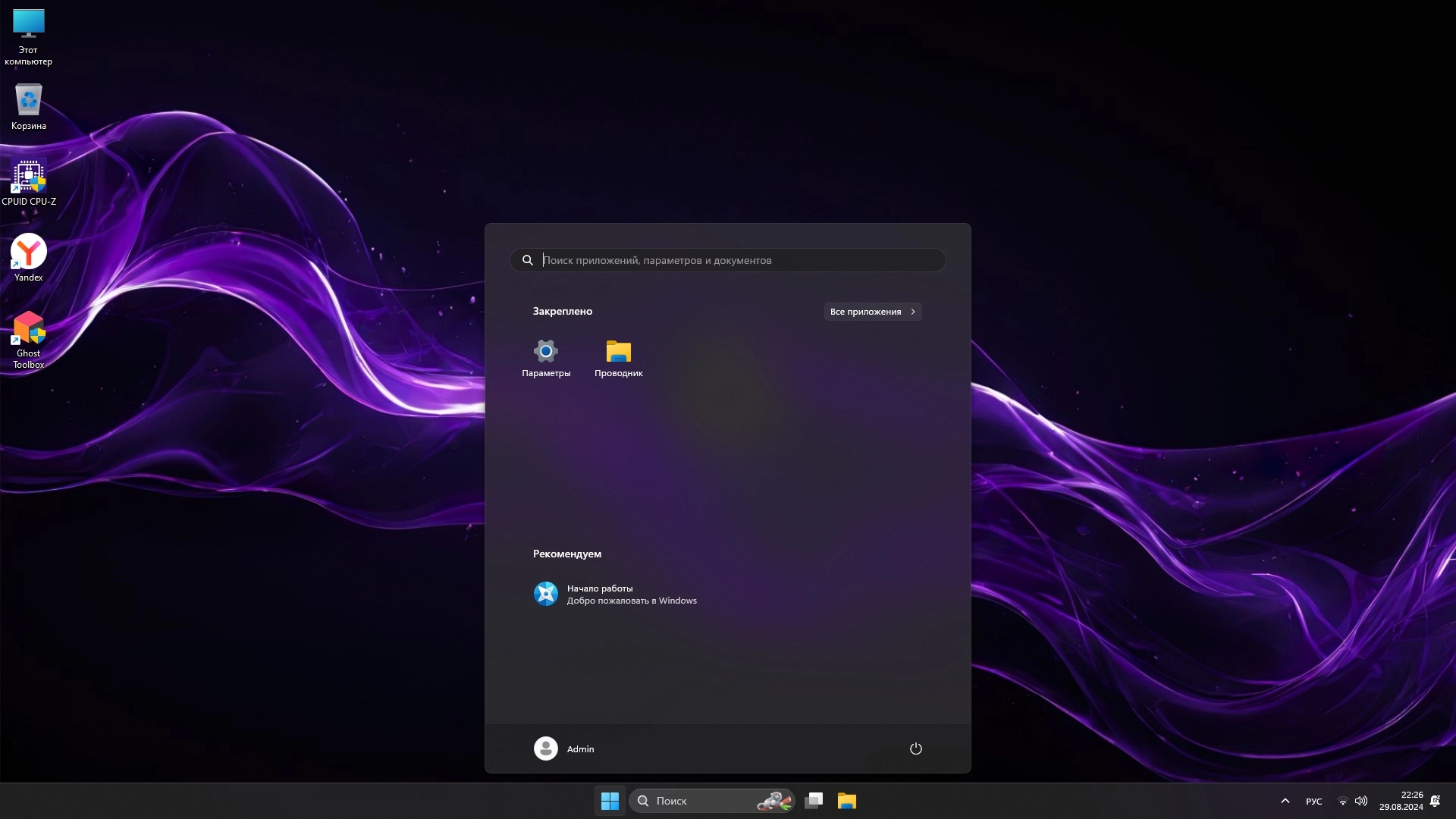Click the taskbar Поиск search box
The image size is (1456, 819).
pos(698,801)
